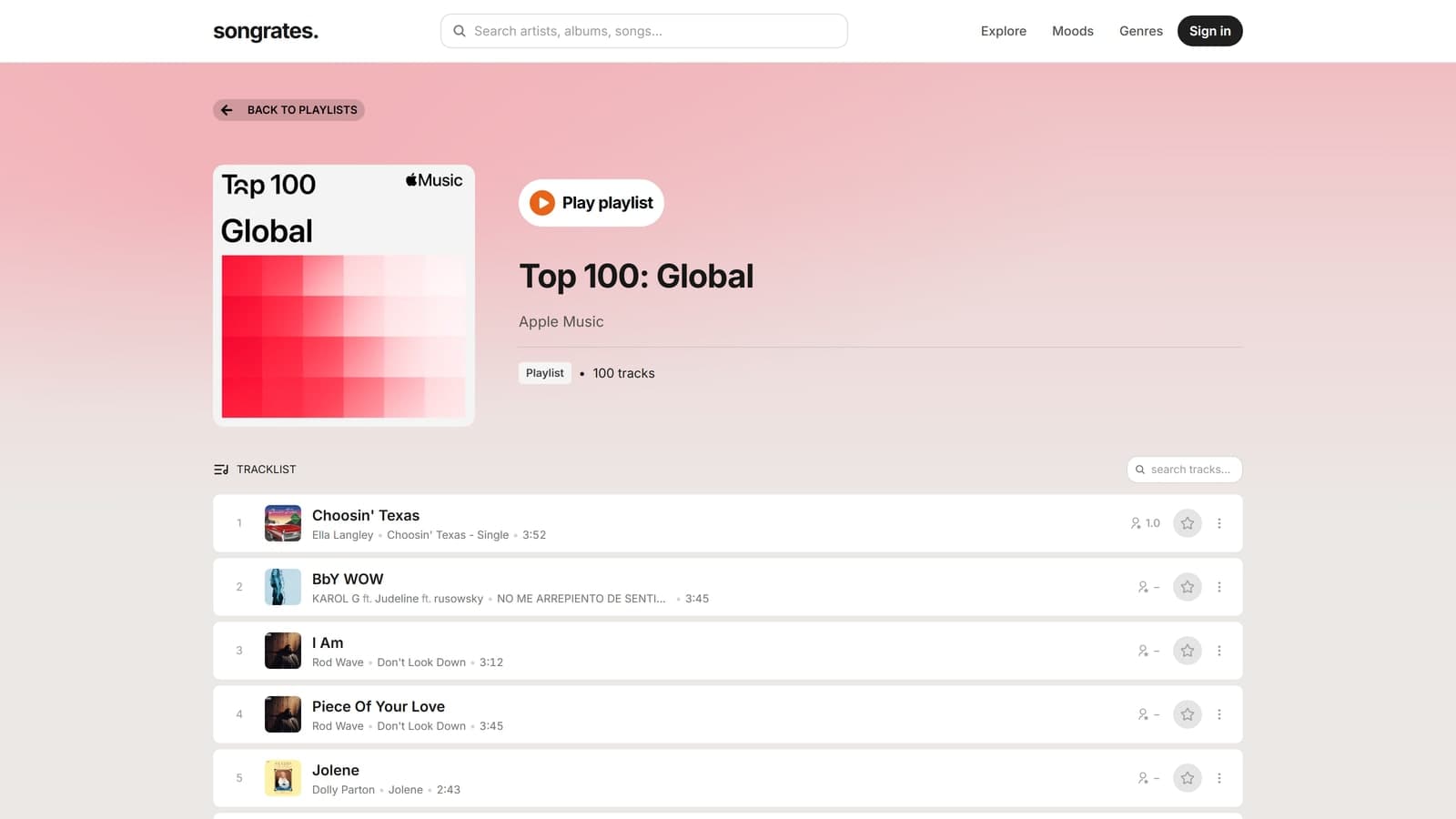Image resolution: width=1456 pixels, height=819 pixels.
Task: Open the Jolene song title
Action: click(x=336, y=770)
